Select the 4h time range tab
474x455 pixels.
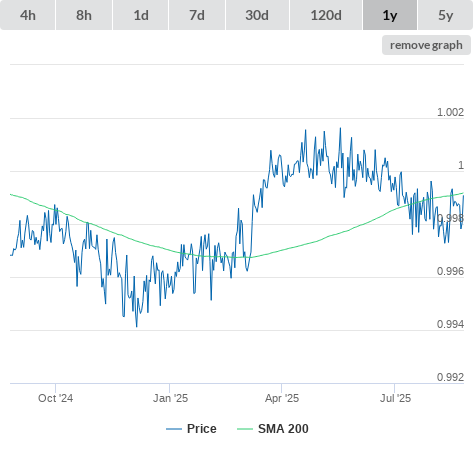28,15
